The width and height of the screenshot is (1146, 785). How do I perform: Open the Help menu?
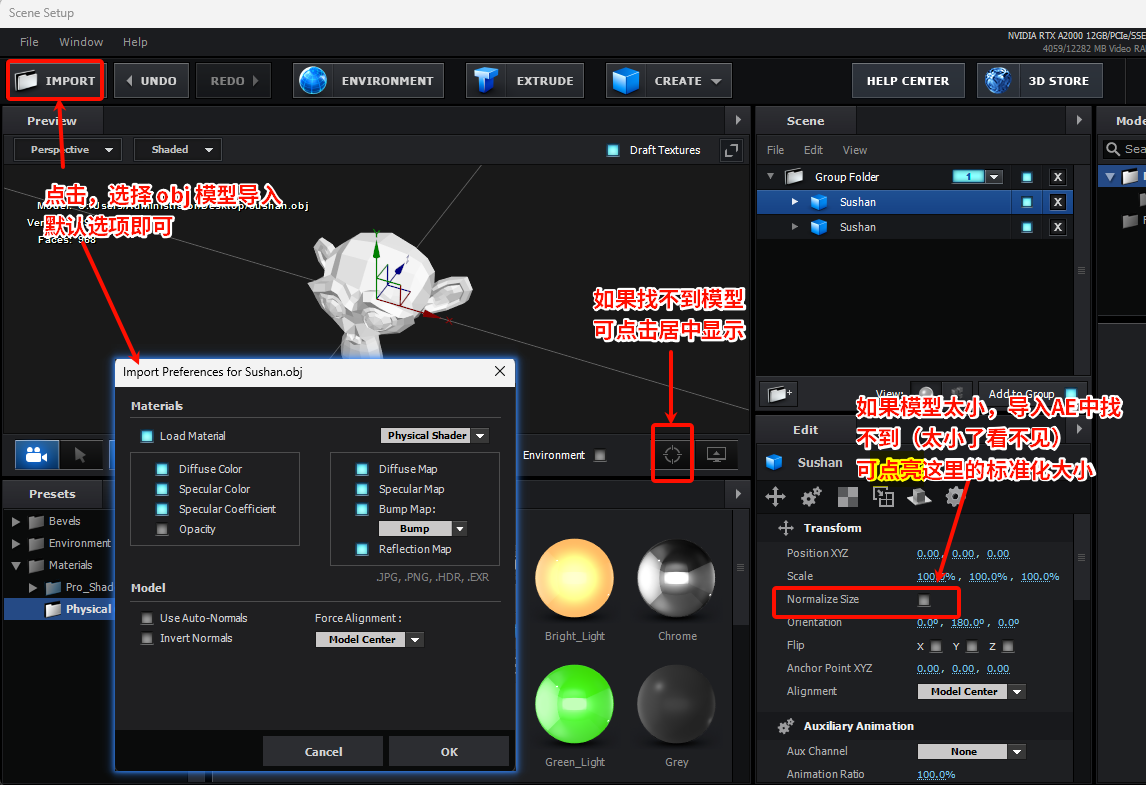135,42
